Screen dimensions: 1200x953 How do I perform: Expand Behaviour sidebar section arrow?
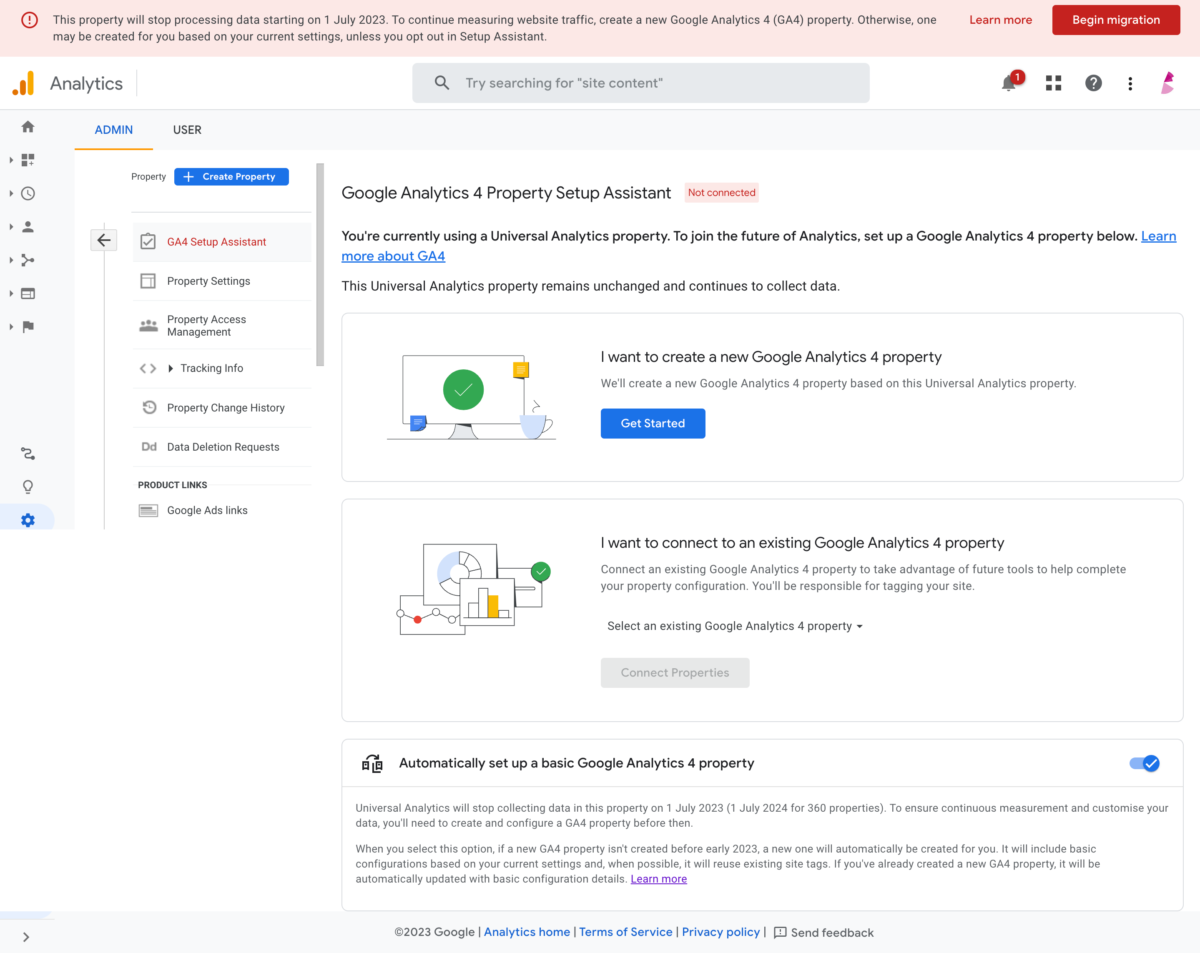(x=11, y=293)
